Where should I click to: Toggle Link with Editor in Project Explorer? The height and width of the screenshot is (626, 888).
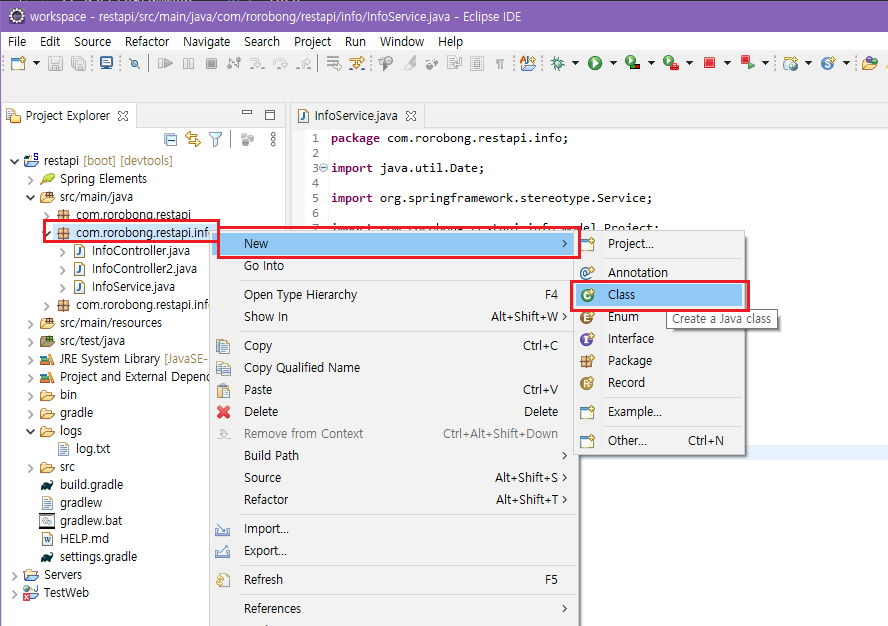point(193,139)
